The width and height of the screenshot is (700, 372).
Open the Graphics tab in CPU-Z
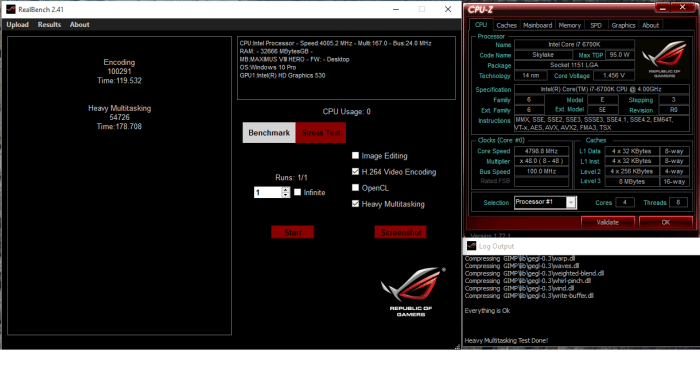click(x=623, y=25)
